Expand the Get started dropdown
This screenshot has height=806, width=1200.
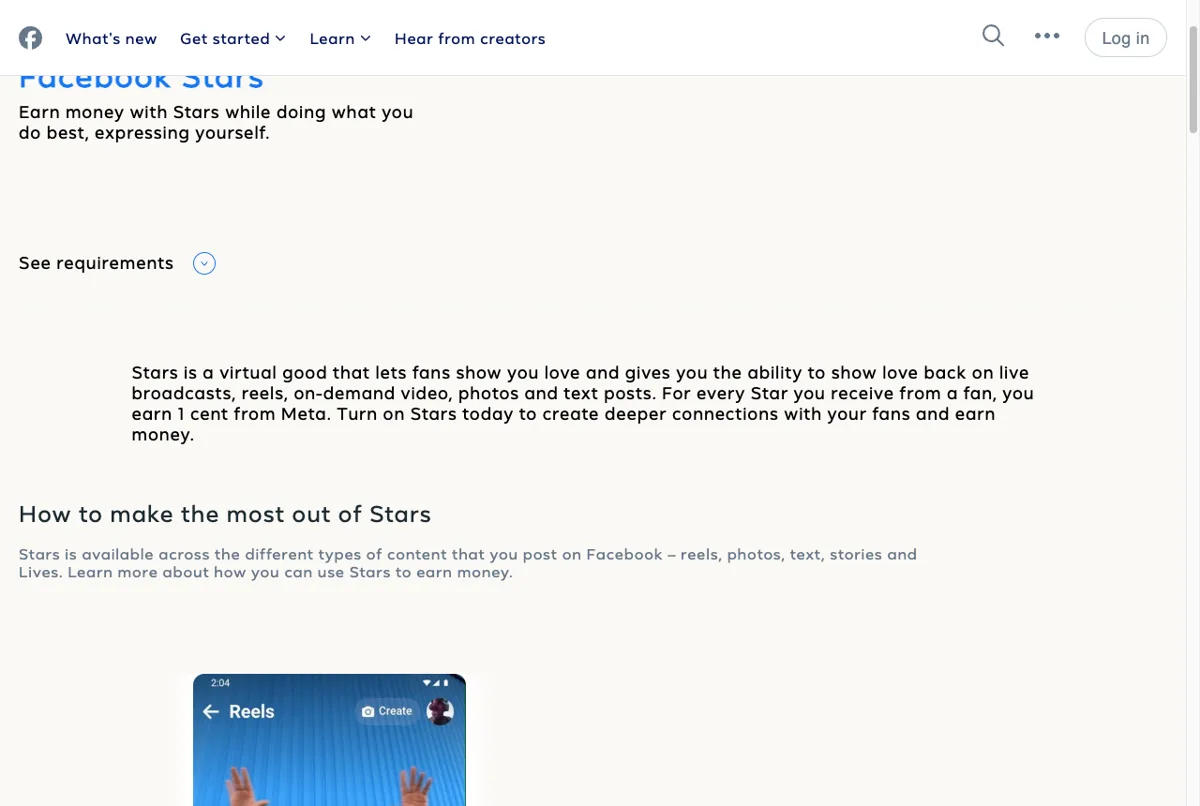click(233, 39)
